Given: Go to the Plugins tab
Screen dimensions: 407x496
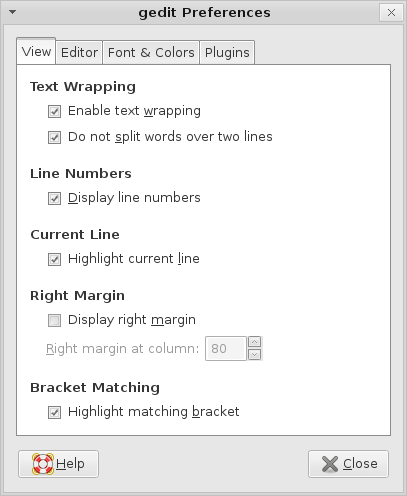Looking at the screenshot, I should coord(227,52).
